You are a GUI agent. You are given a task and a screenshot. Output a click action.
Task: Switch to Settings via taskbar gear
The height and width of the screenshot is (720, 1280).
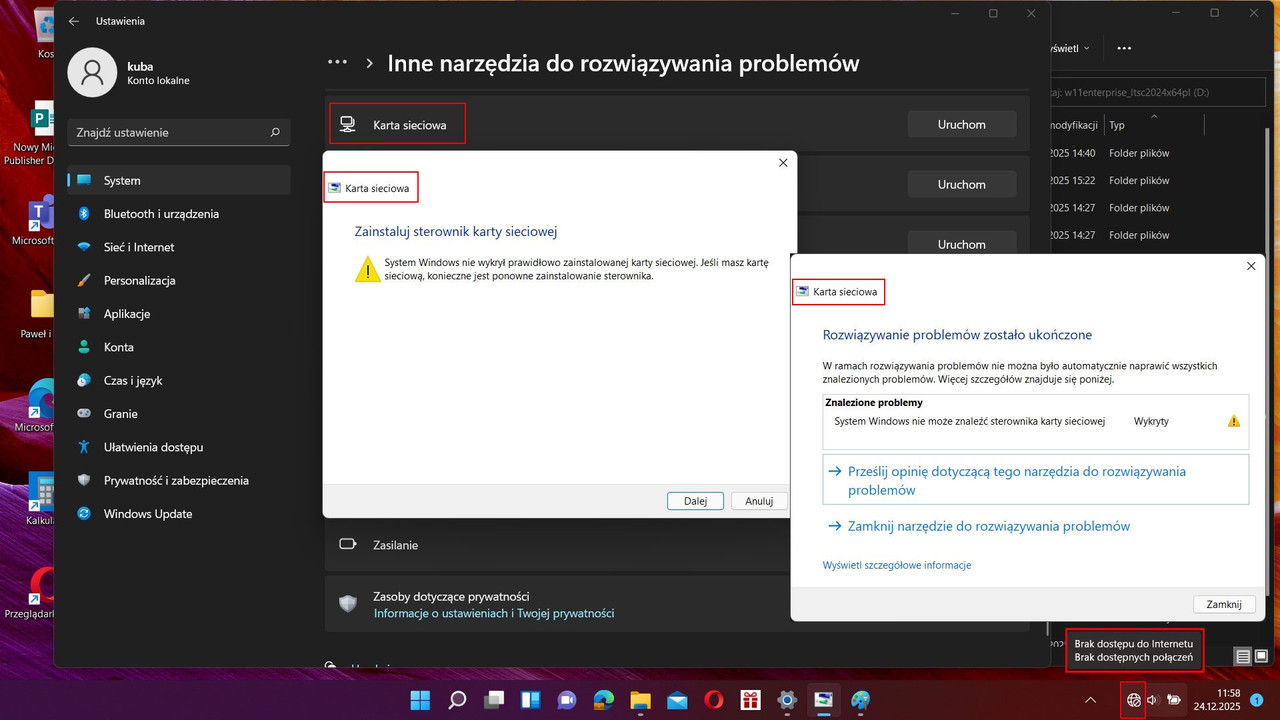[787, 700]
